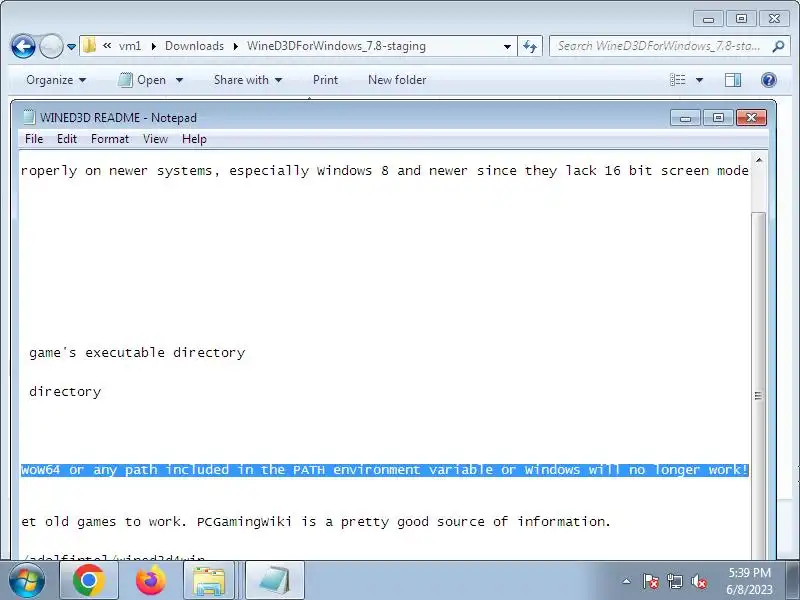
Task: Open the Share with menu
Action: pyautogui.click(x=248, y=80)
